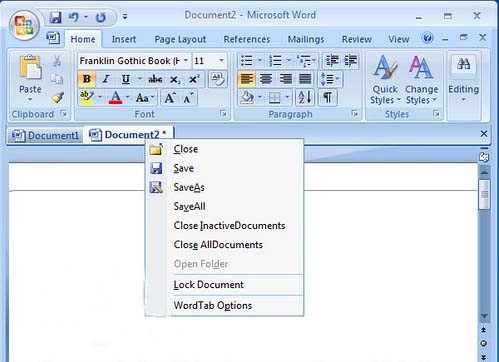Click the Copy icon
Viewport: 499px width, 362px height.
pos(57,79)
